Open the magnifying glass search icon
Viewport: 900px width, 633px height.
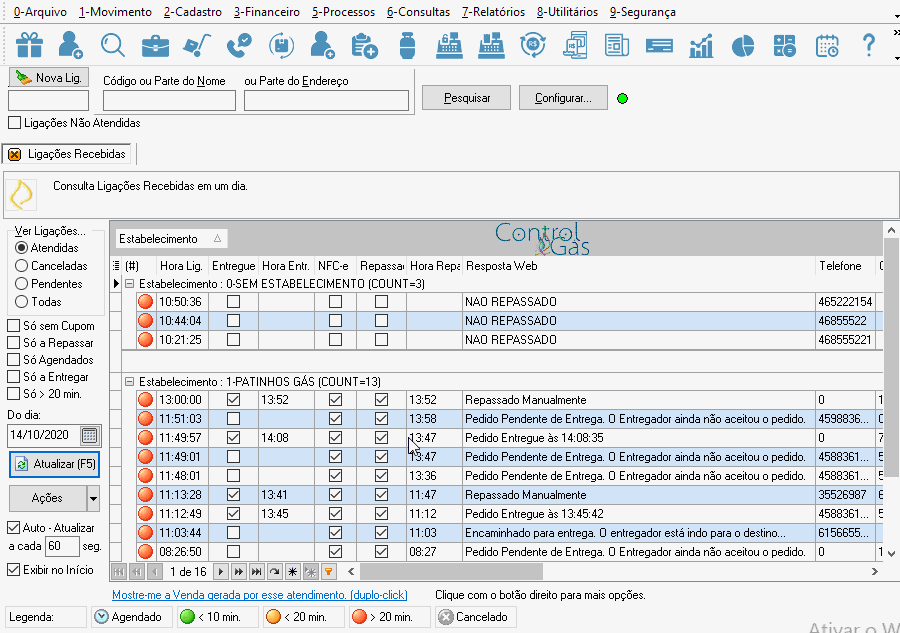pyautogui.click(x=112, y=45)
